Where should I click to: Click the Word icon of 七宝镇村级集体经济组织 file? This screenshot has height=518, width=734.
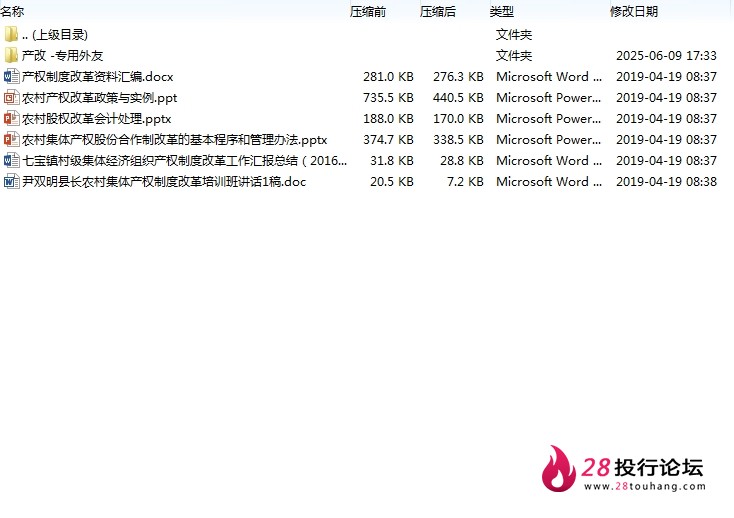[11, 161]
